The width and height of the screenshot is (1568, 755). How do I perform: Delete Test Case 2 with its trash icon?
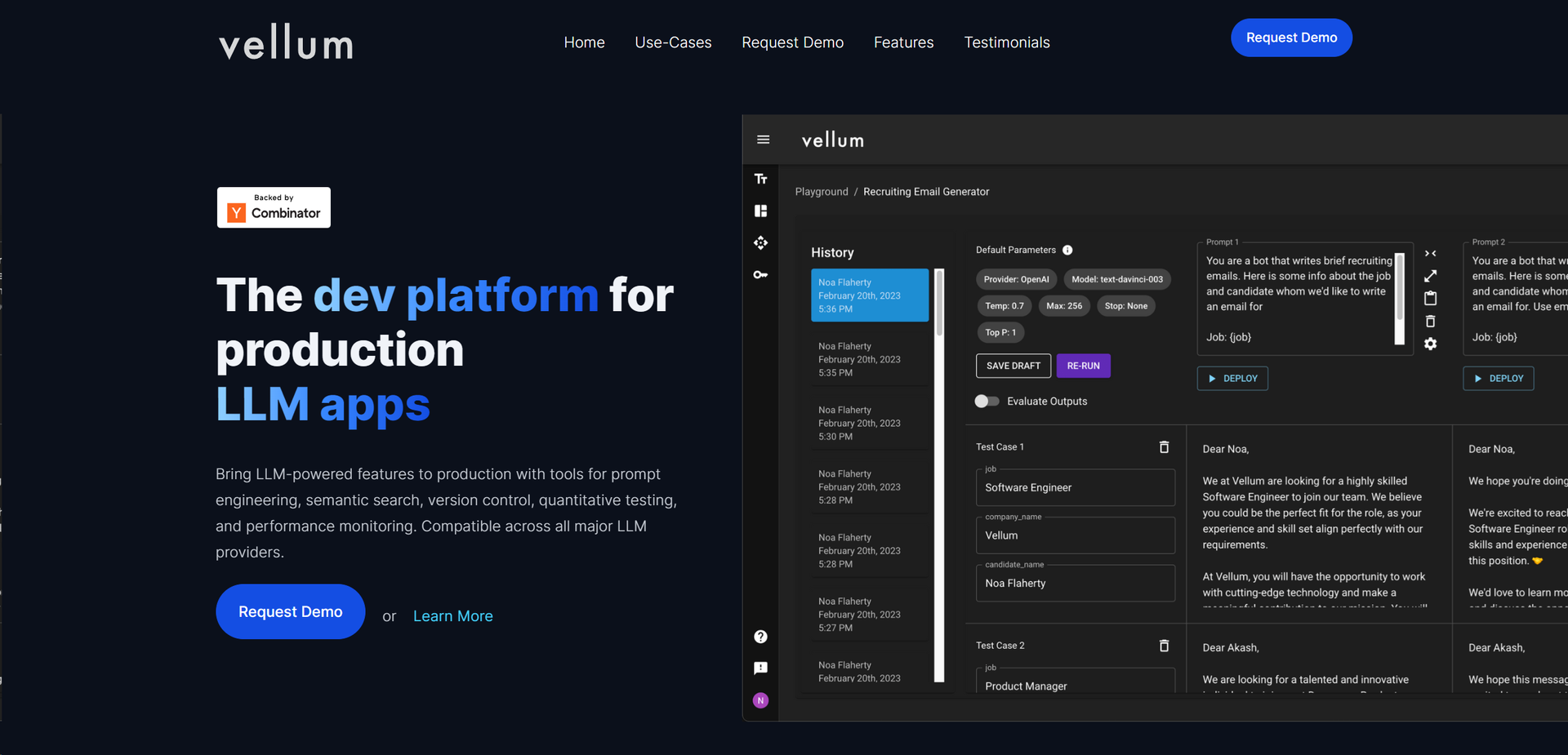coord(1164,646)
